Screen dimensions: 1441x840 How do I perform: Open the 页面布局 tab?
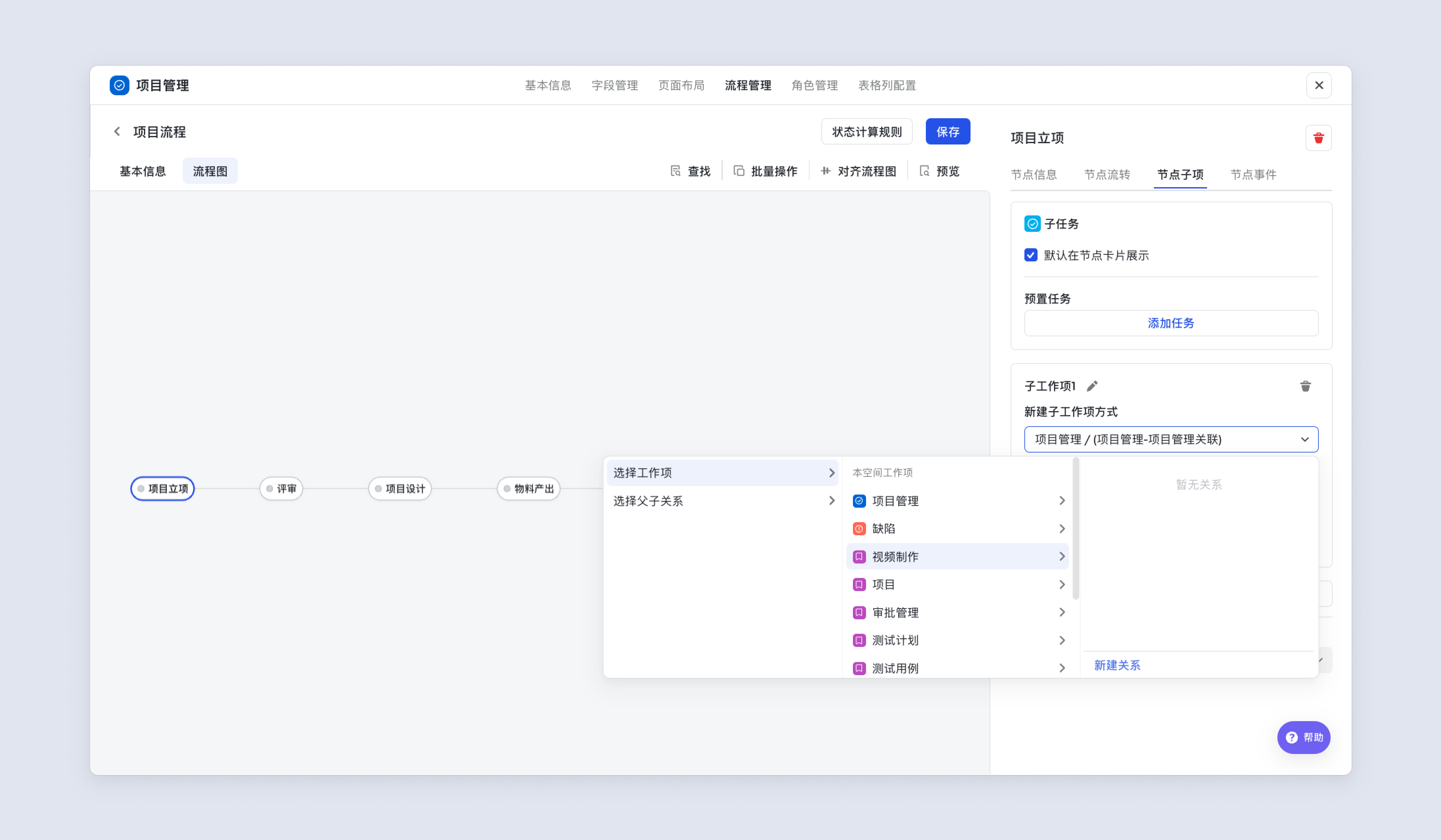[x=681, y=85]
